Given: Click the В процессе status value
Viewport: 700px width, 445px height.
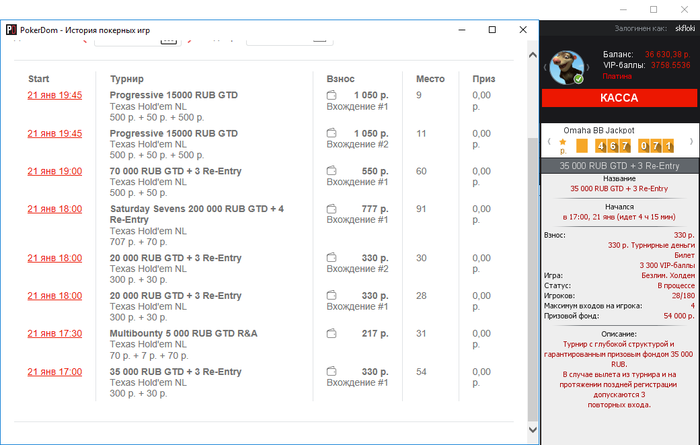Looking at the screenshot, I should 676,286.
